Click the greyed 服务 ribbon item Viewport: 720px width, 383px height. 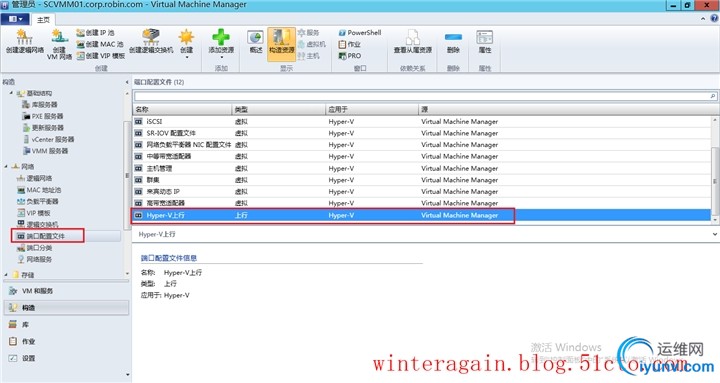coord(308,33)
